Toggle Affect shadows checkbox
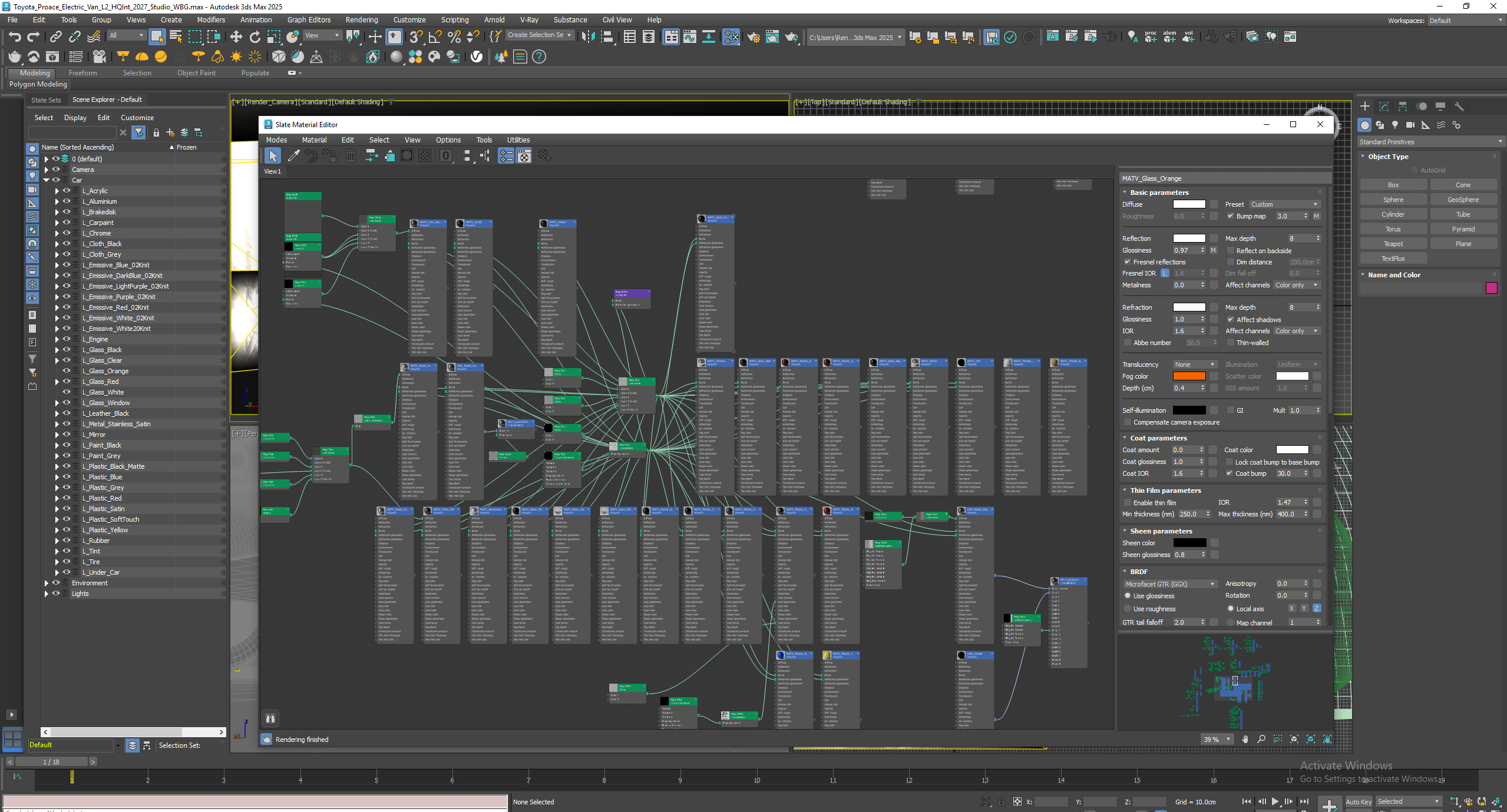Image resolution: width=1507 pixels, height=812 pixels. click(x=1230, y=320)
